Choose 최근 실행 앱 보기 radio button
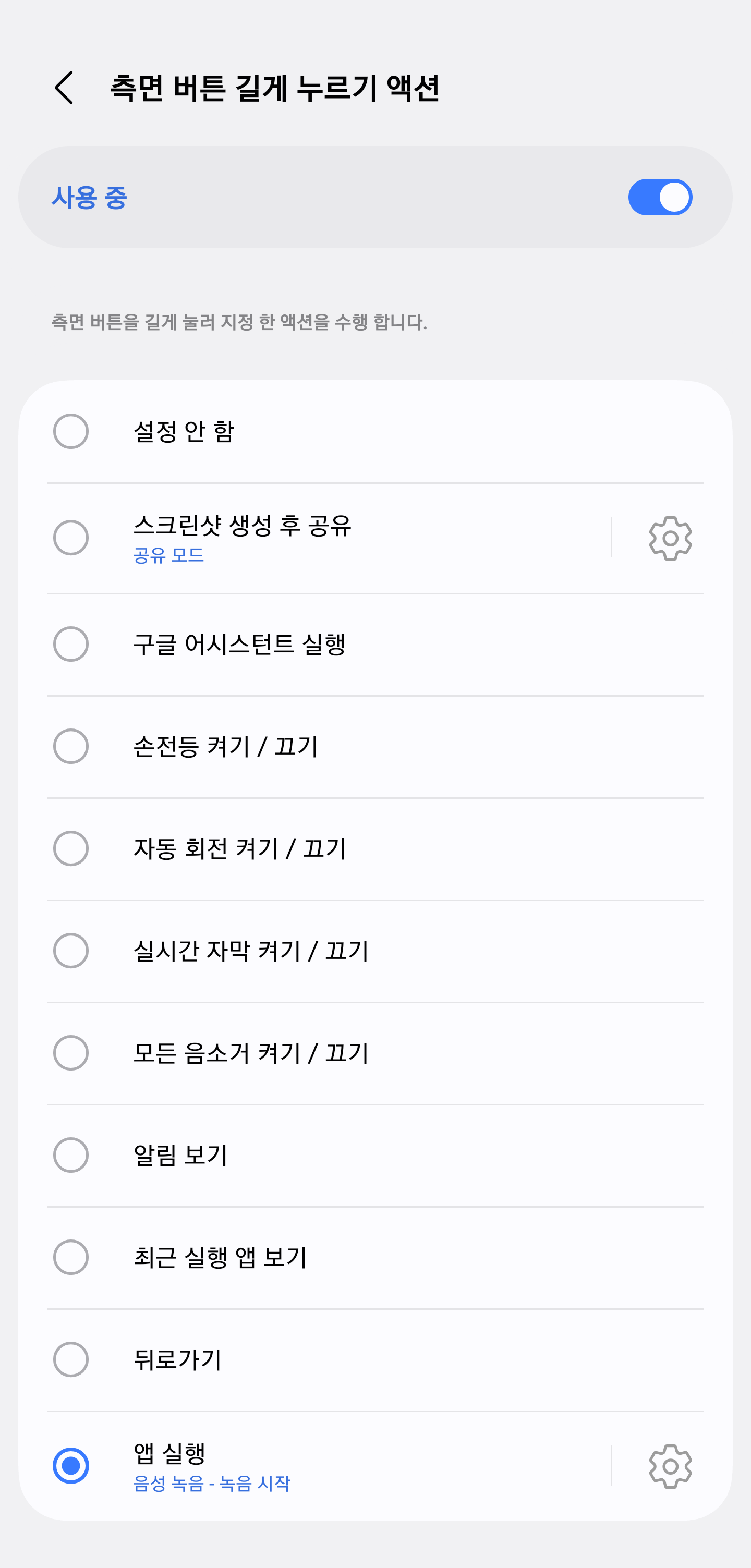 click(x=71, y=1258)
